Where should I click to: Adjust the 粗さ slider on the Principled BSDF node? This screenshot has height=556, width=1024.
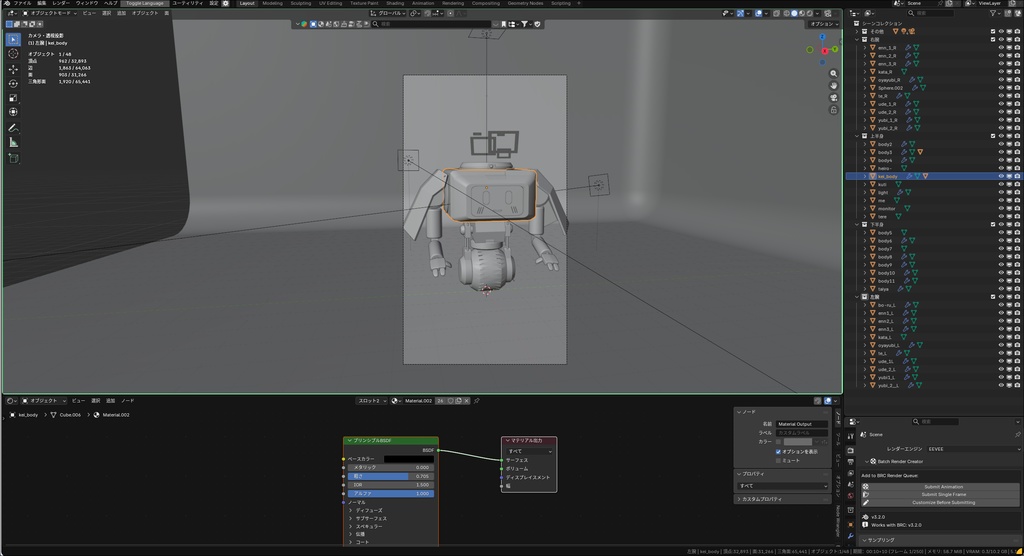coord(390,476)
